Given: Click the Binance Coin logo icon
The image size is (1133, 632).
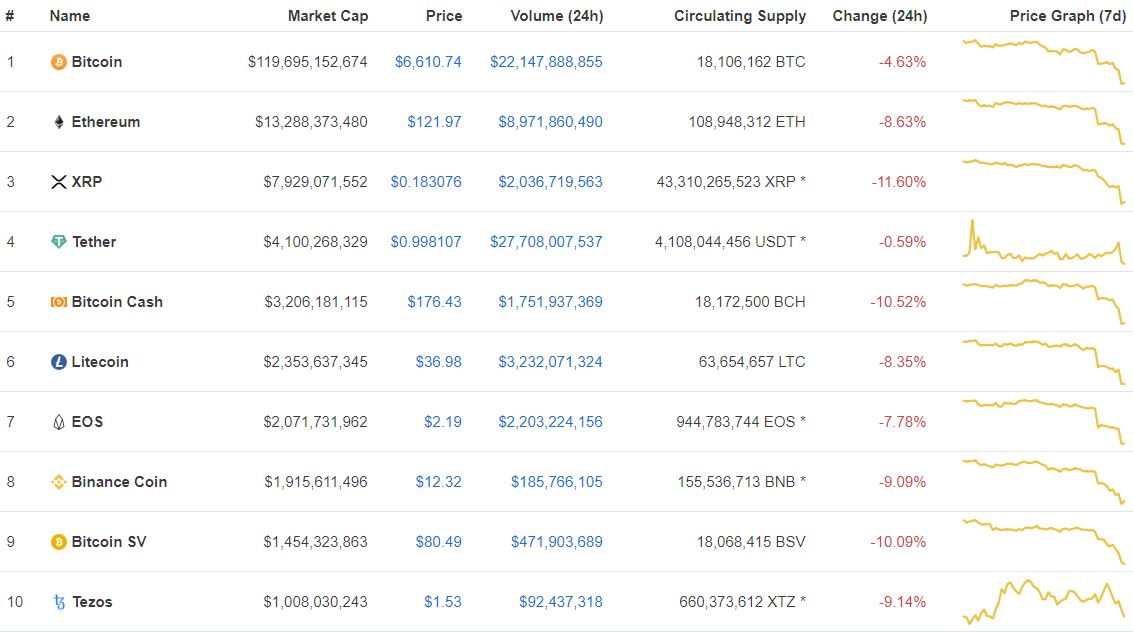Looking at the screenshot, I should (x=59, y=482).
